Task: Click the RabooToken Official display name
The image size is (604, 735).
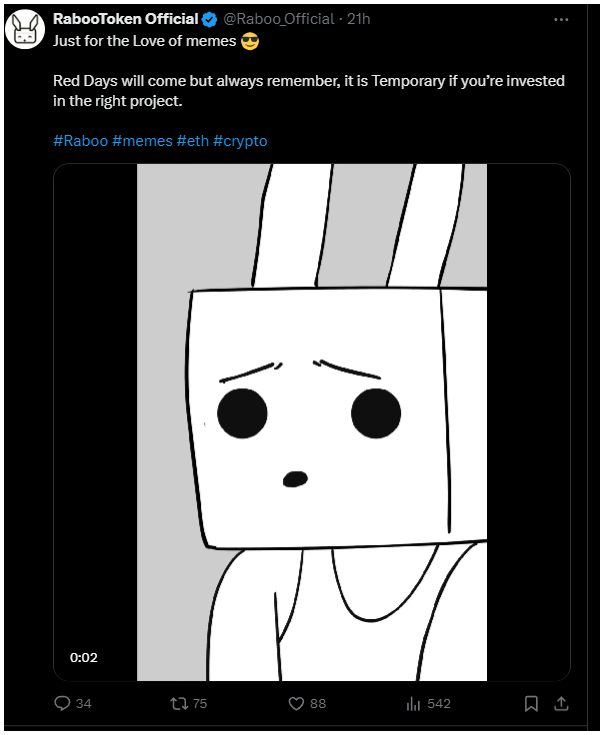Action: 126,19
